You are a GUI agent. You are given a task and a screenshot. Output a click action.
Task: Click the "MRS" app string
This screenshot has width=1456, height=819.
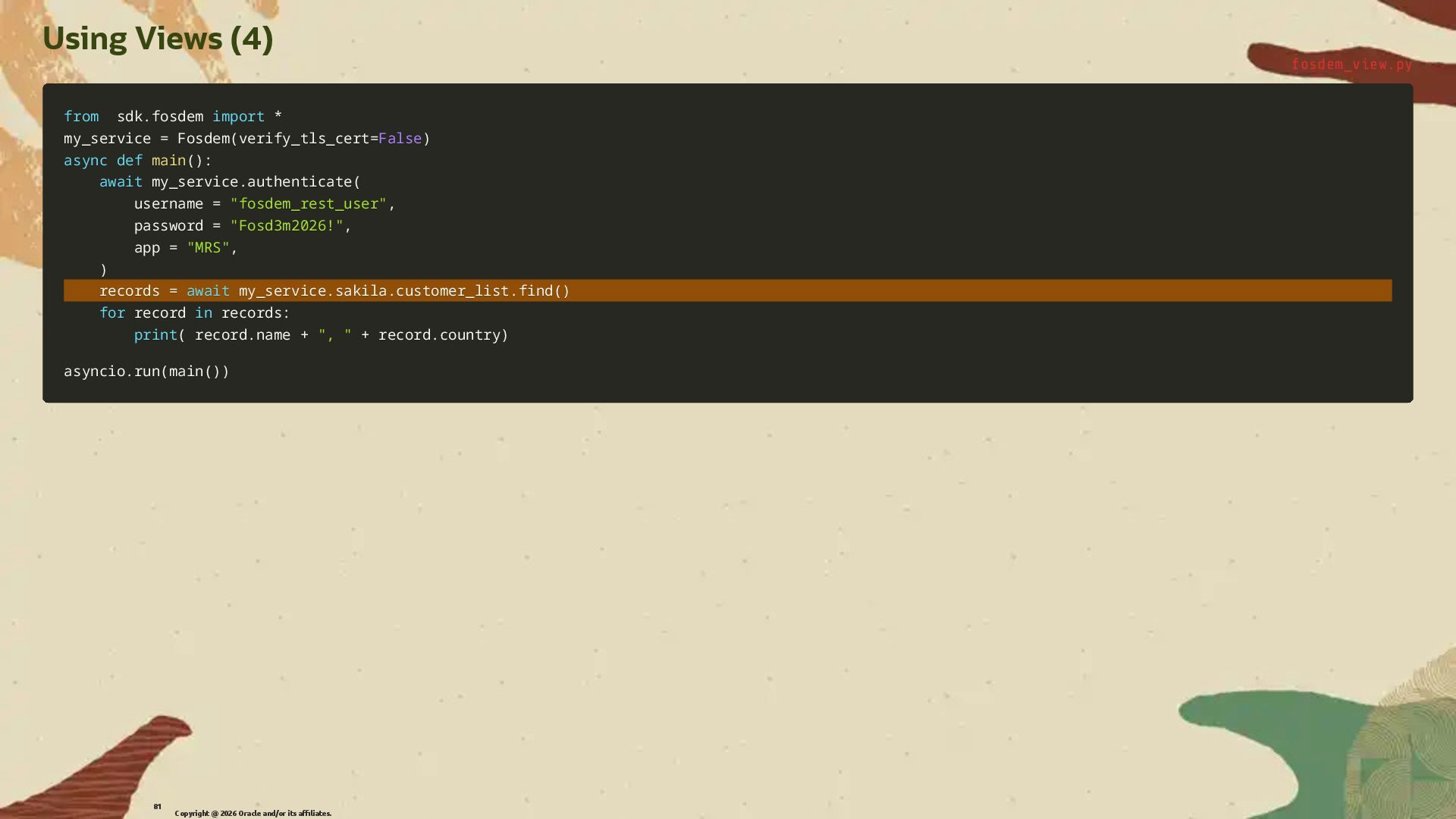click(208, 248)
